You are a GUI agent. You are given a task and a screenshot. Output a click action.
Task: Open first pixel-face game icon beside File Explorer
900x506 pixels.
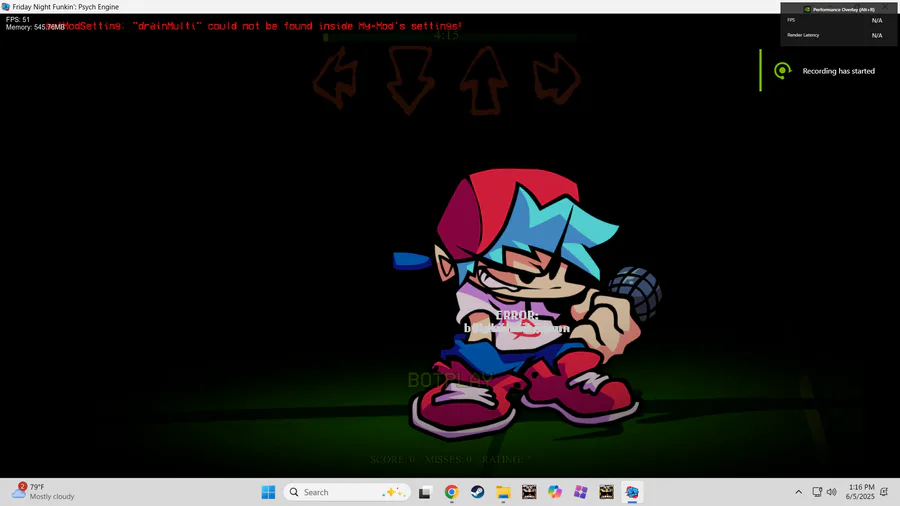pyautogui.click(x=529, y=492)
